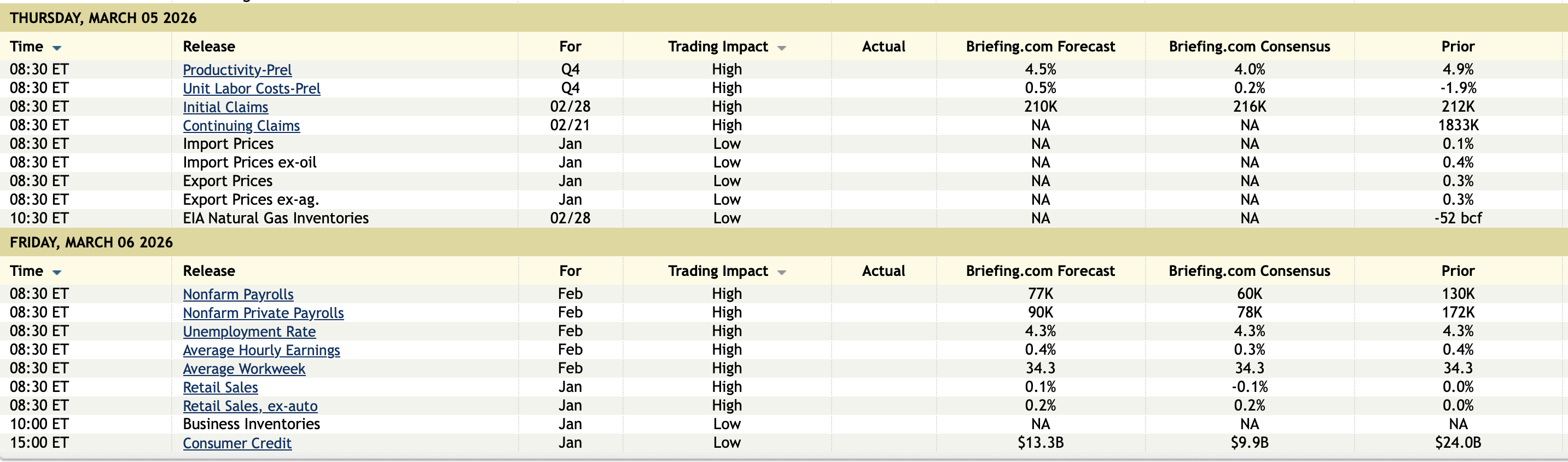Screen dimensions: 1568x462
Task: Click the Time sort arrow under Friday, March 06
Action: 56,272
